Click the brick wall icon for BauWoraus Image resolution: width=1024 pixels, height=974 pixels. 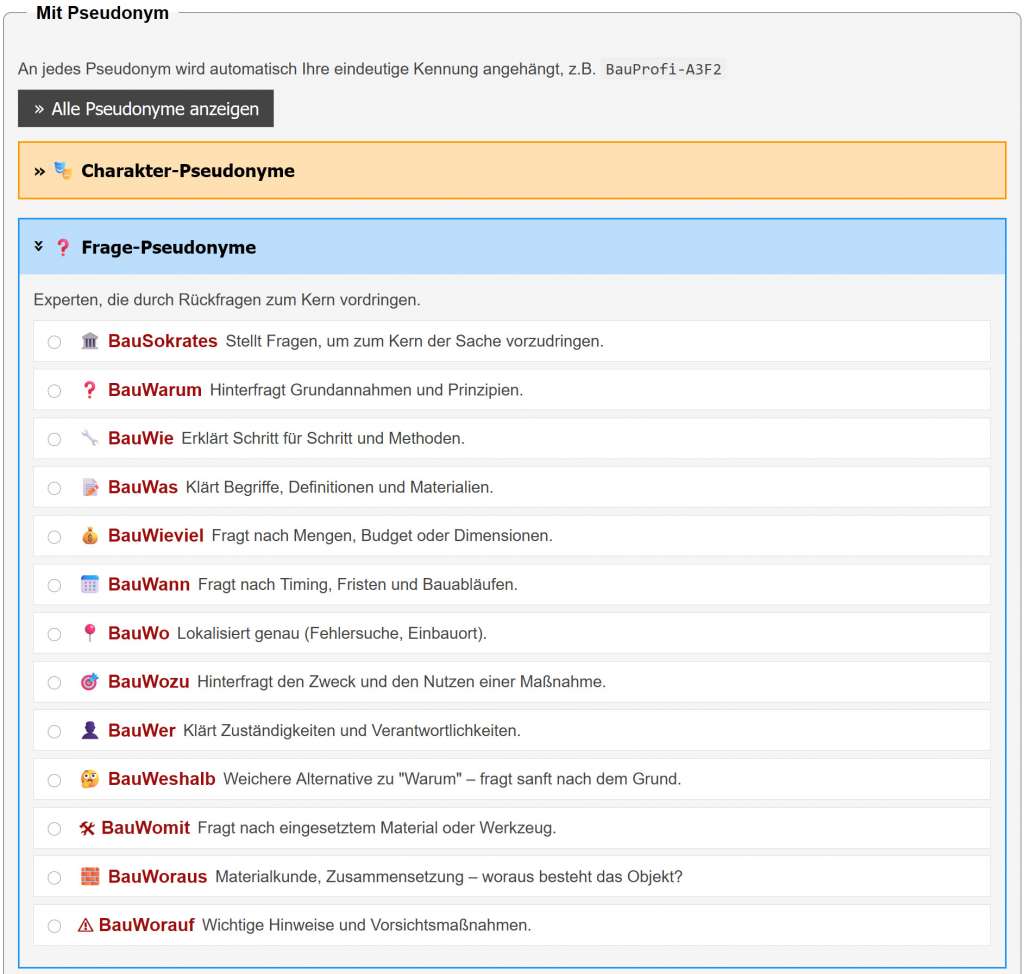90,877
